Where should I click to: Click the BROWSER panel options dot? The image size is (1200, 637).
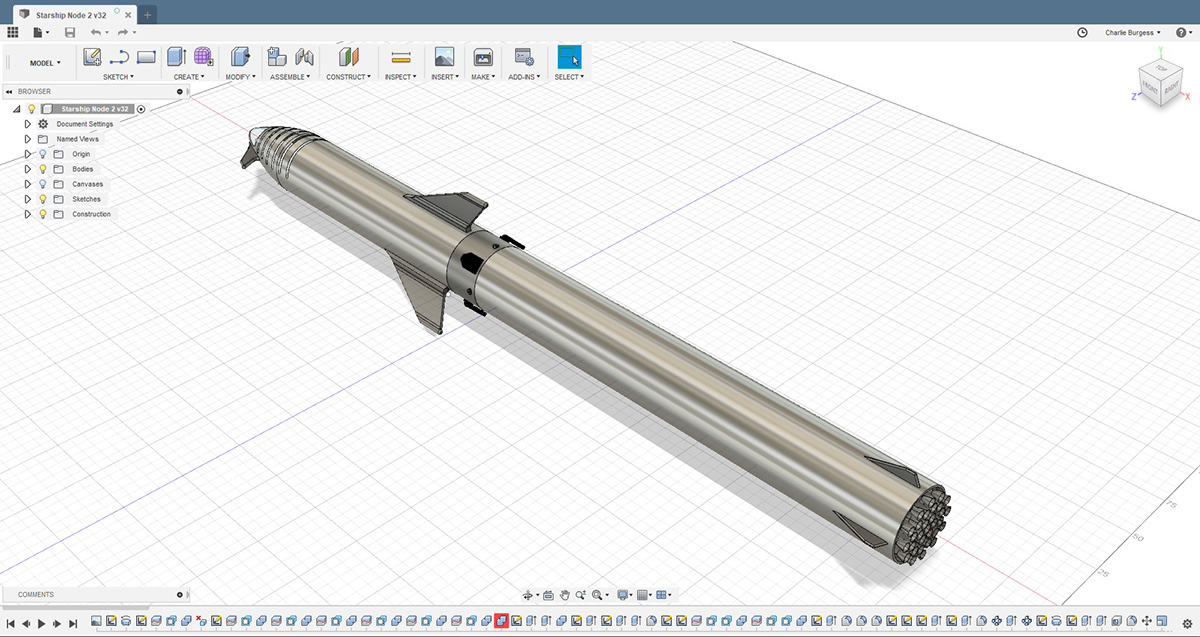[x=180, y=92]
